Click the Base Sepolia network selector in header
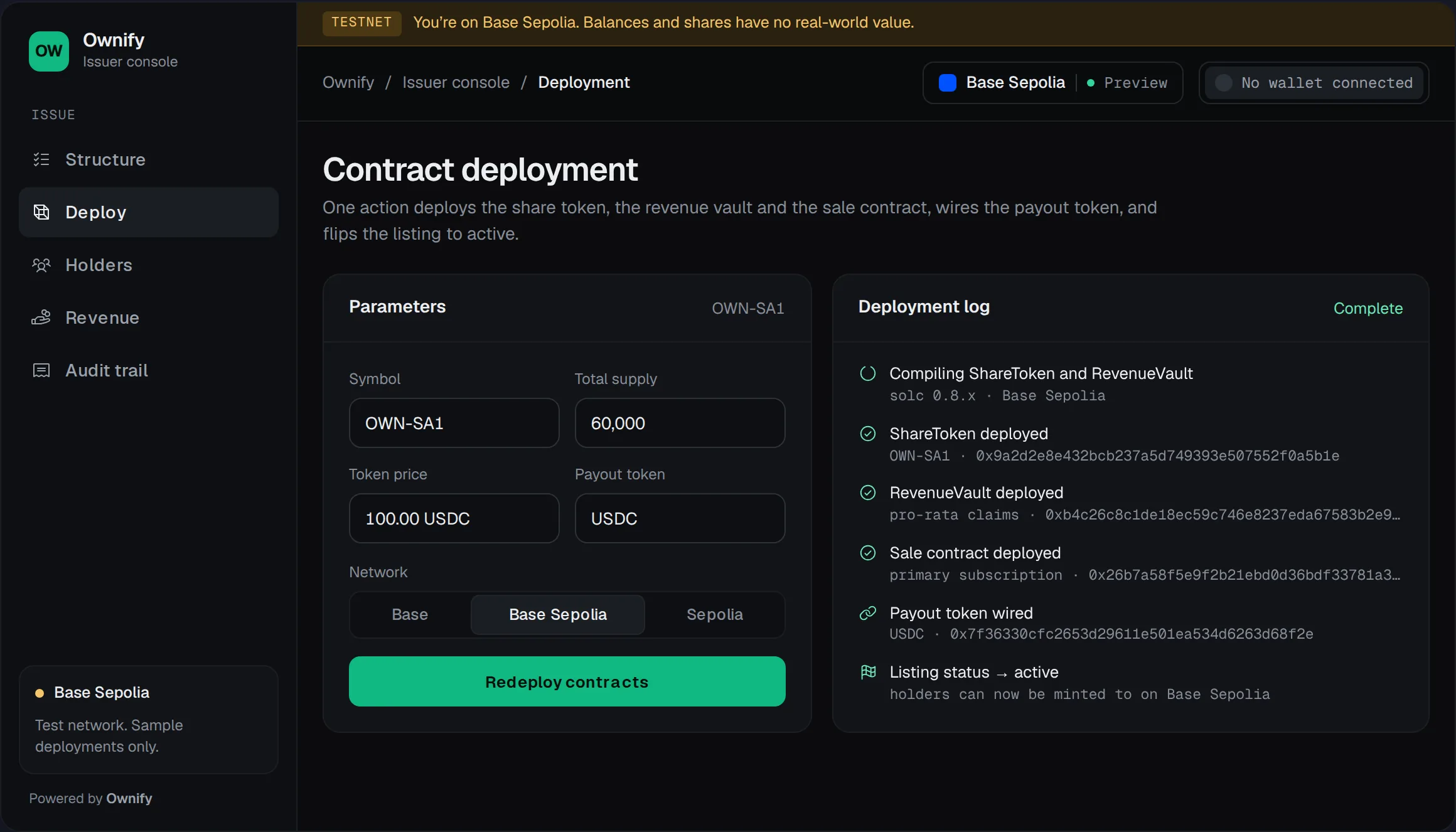The image size is (1456, 832). coord(1053,83)
